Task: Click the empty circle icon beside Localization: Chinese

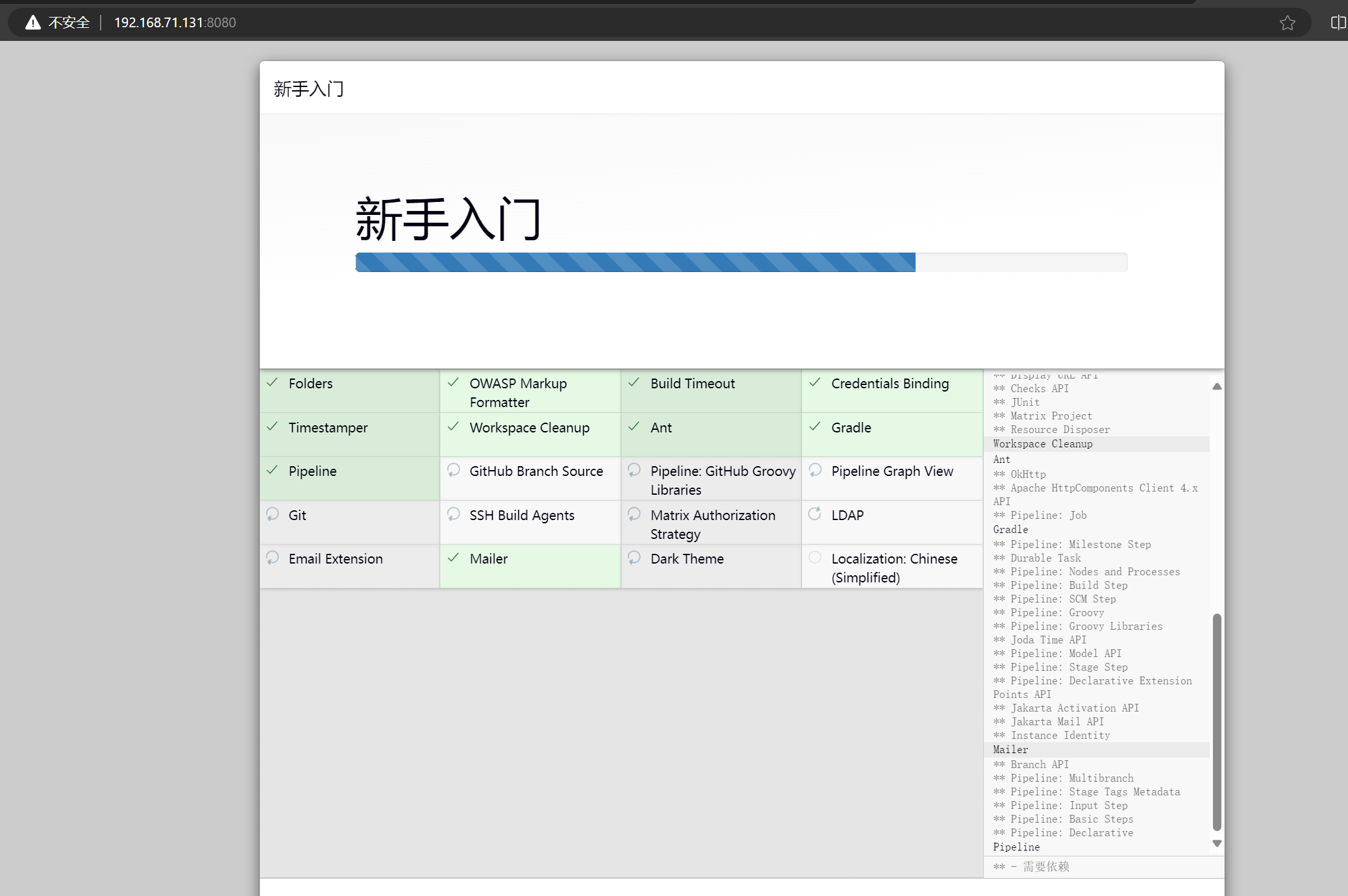Action: click(x=815, y=557)
